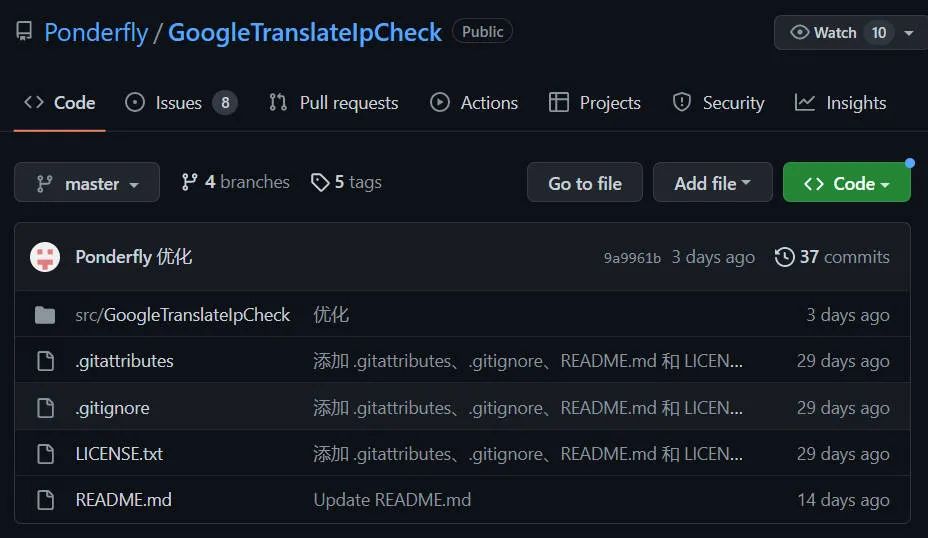
Task: Click the folder icon for src/GoogleTranslateIpCheck
Action: point(45,315)
